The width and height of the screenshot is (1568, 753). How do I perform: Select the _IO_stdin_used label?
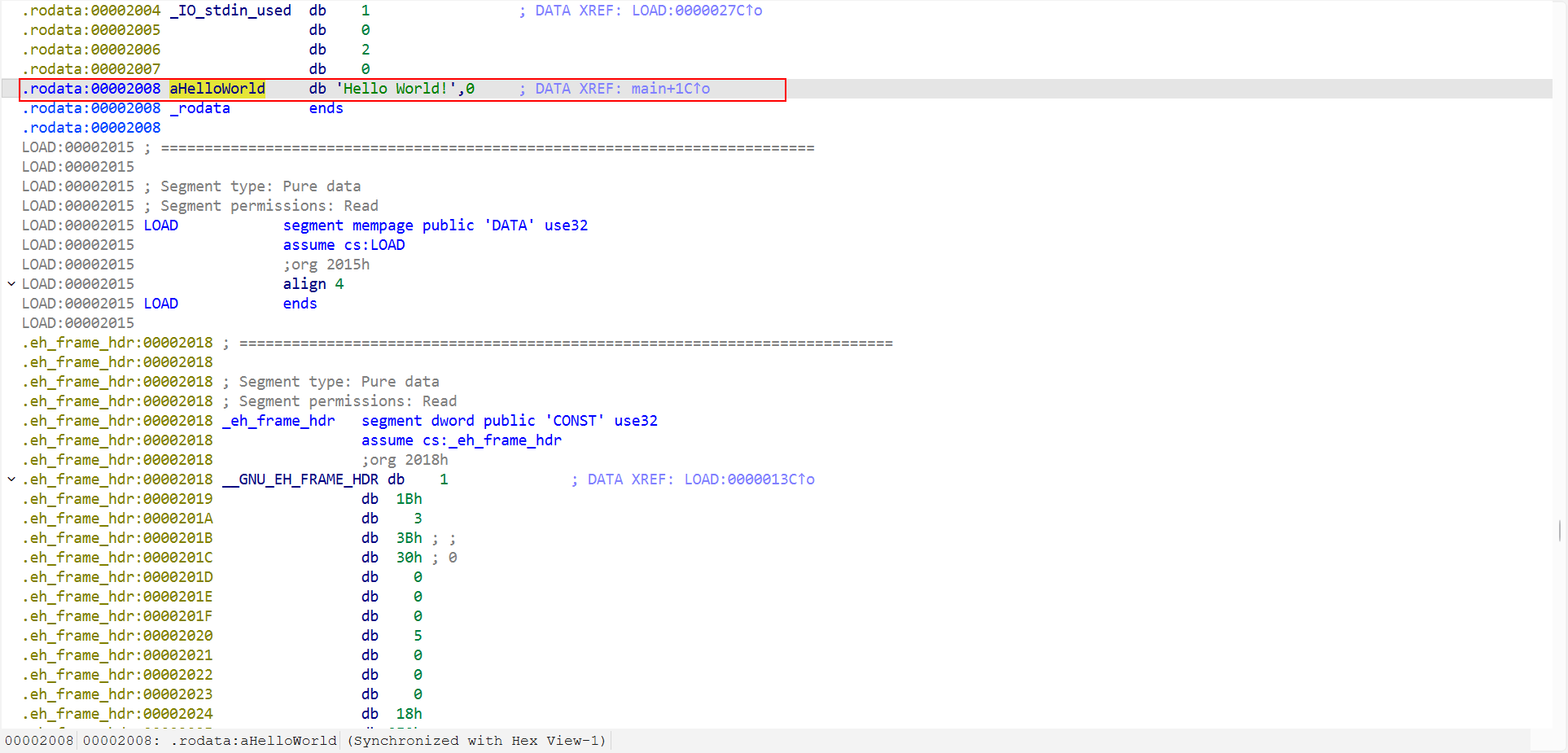coord(230,11)
